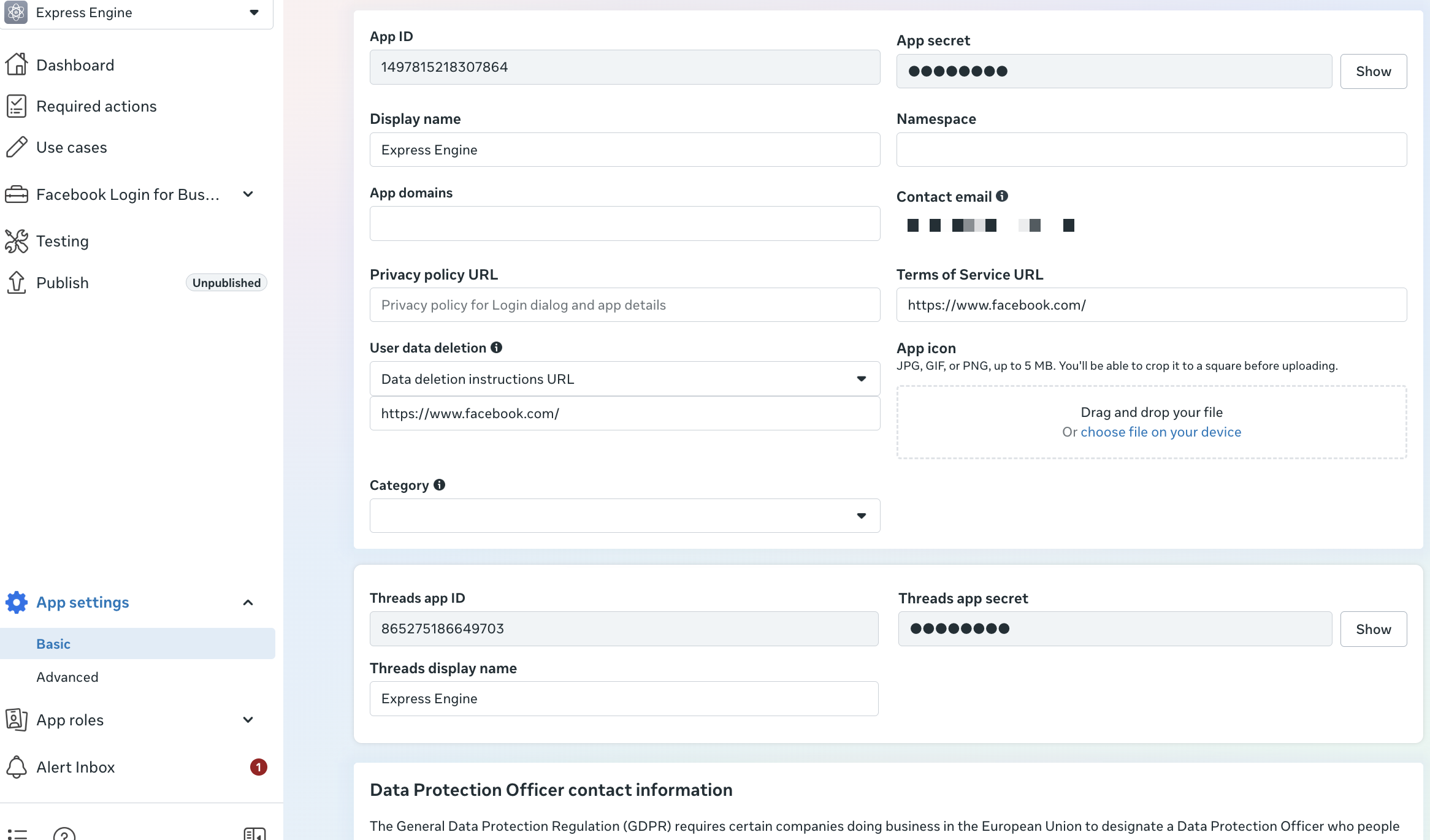Click the Display name input field
This screenshot has height=840, width=1430.
point(625,150)
